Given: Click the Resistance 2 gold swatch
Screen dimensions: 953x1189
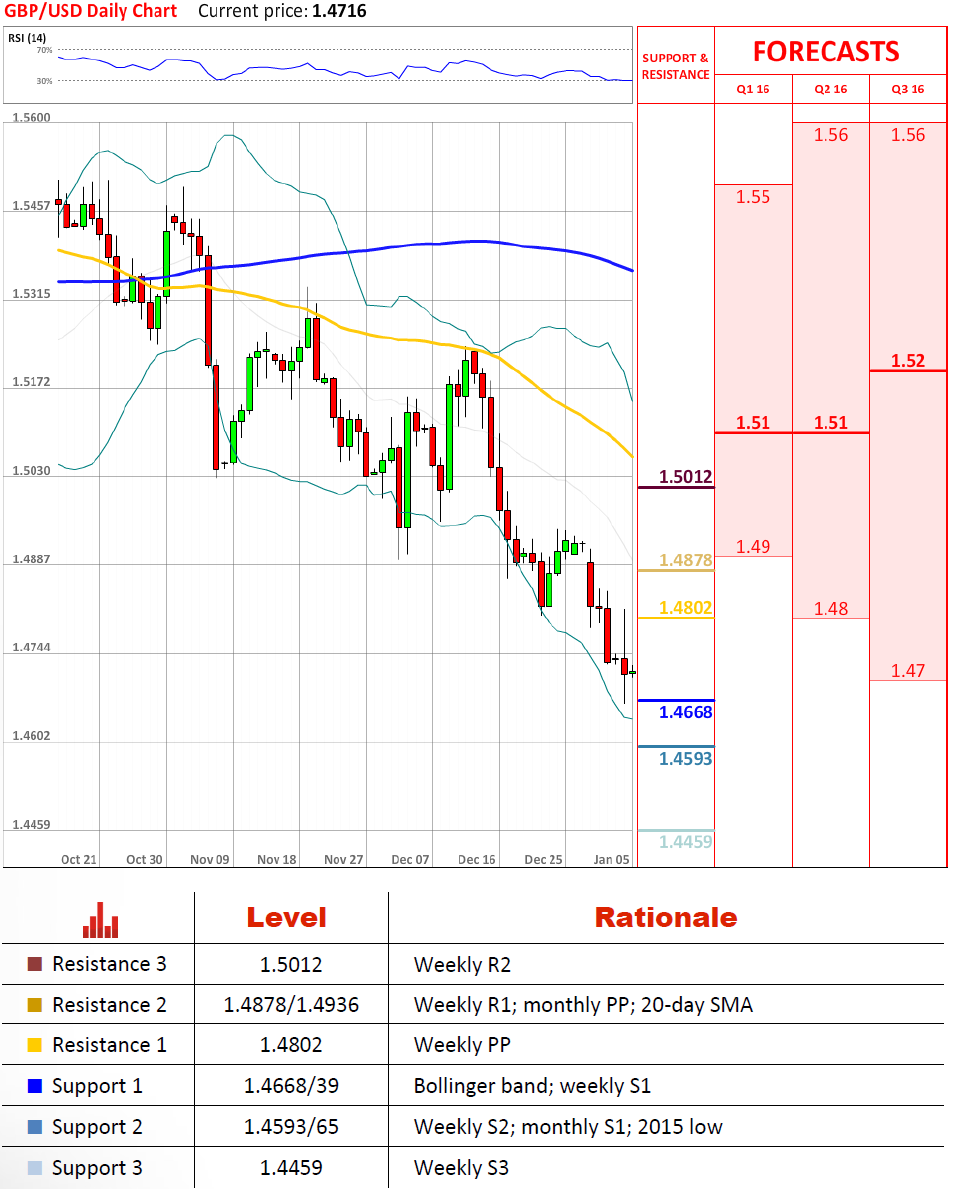Looking at the screenshot, I should 35,1005.
